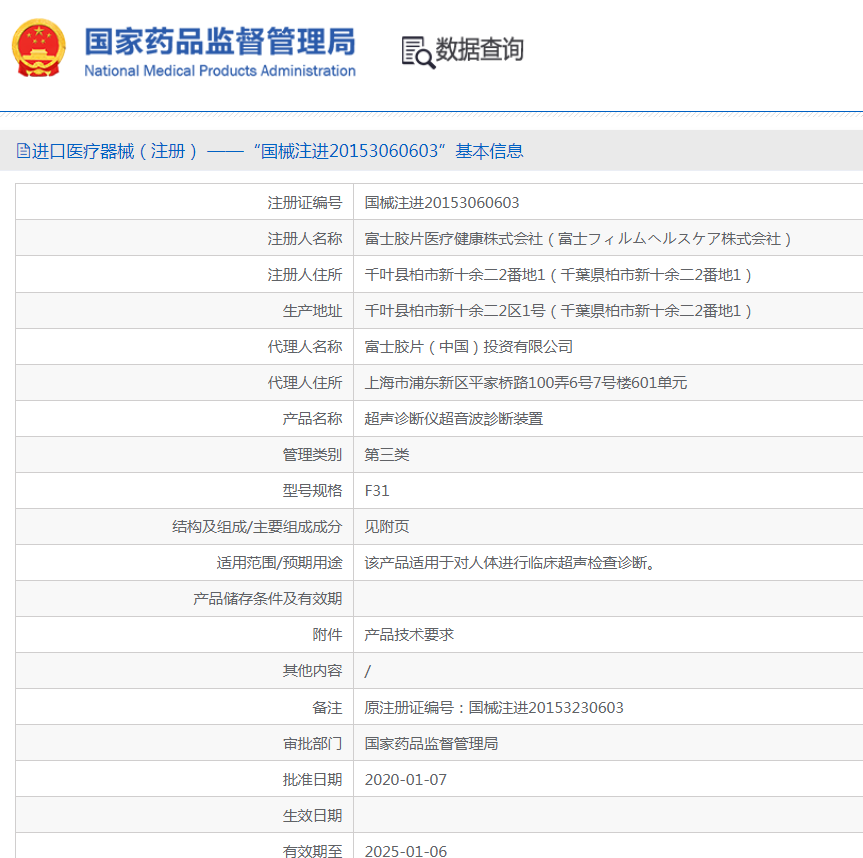
Task: Click the 型号规格 label
Action: 312,491
